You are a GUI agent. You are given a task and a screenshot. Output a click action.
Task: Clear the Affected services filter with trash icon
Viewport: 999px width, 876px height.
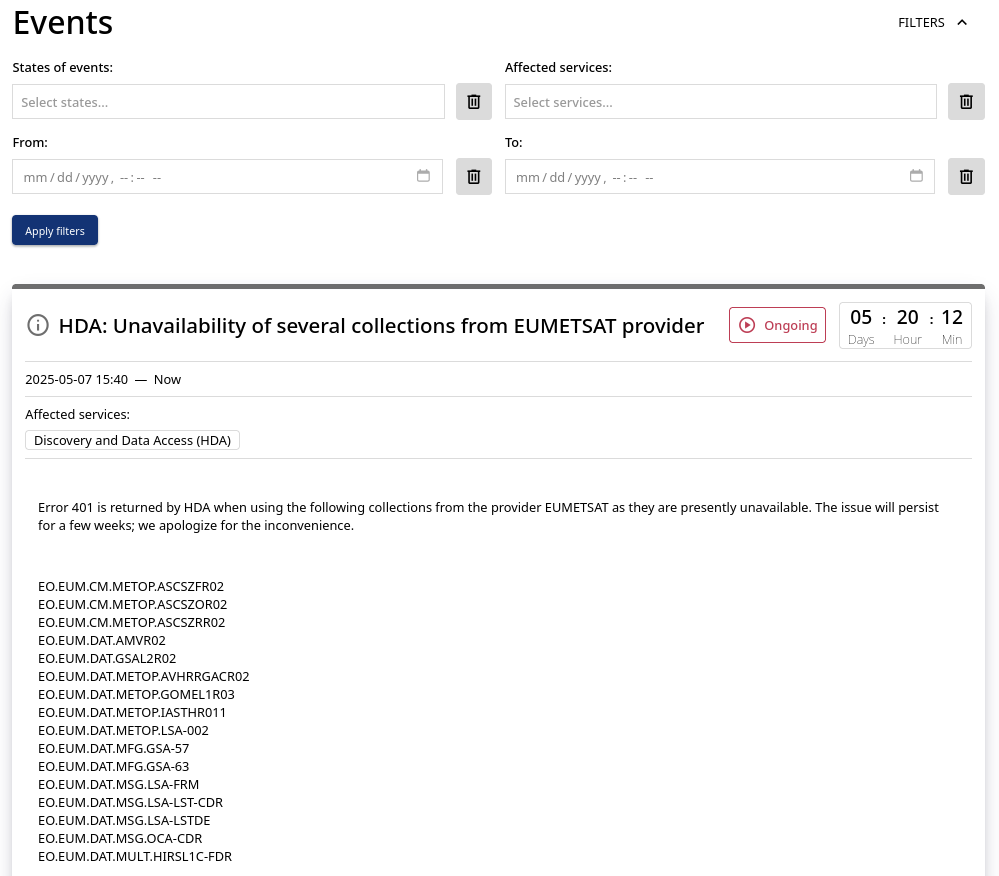coord(966,101)
